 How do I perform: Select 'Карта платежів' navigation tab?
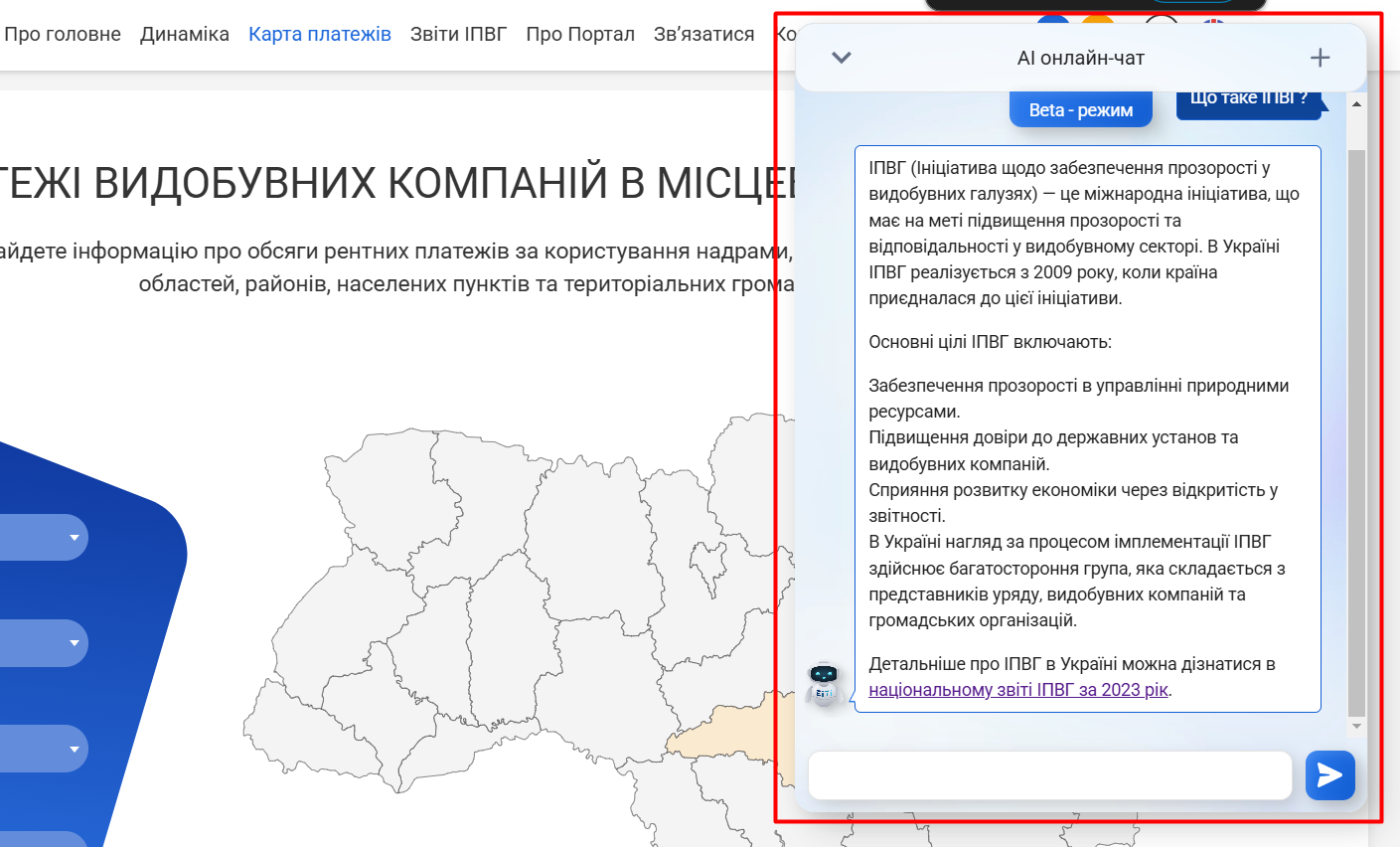point(320,34)
